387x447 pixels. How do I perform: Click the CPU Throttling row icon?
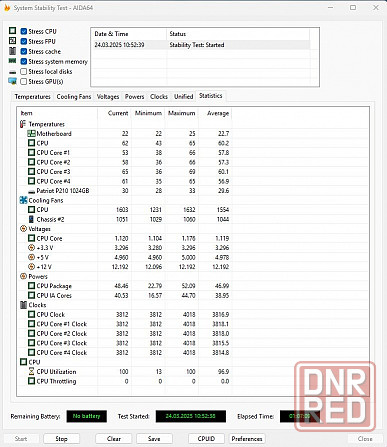point(31,381)
